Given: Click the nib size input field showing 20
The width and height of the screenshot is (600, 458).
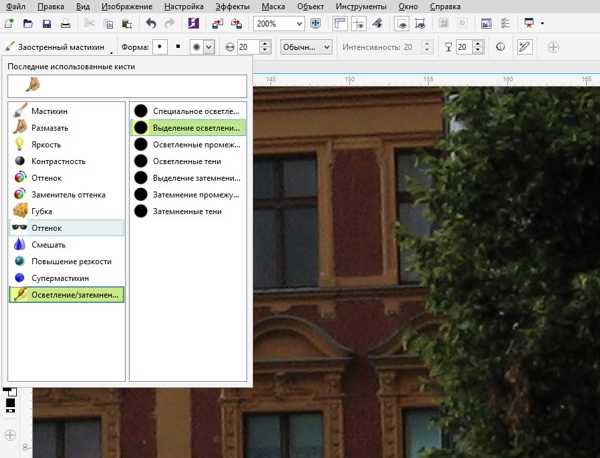Looking at the screenshot, I should pyautogui.click(x=248, y=47).
